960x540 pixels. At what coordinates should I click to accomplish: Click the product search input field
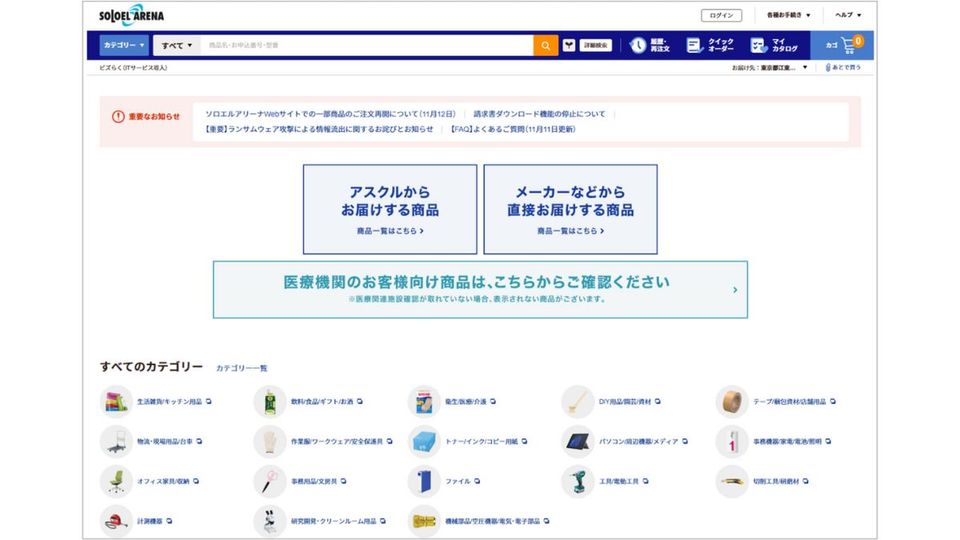[367, 45]
